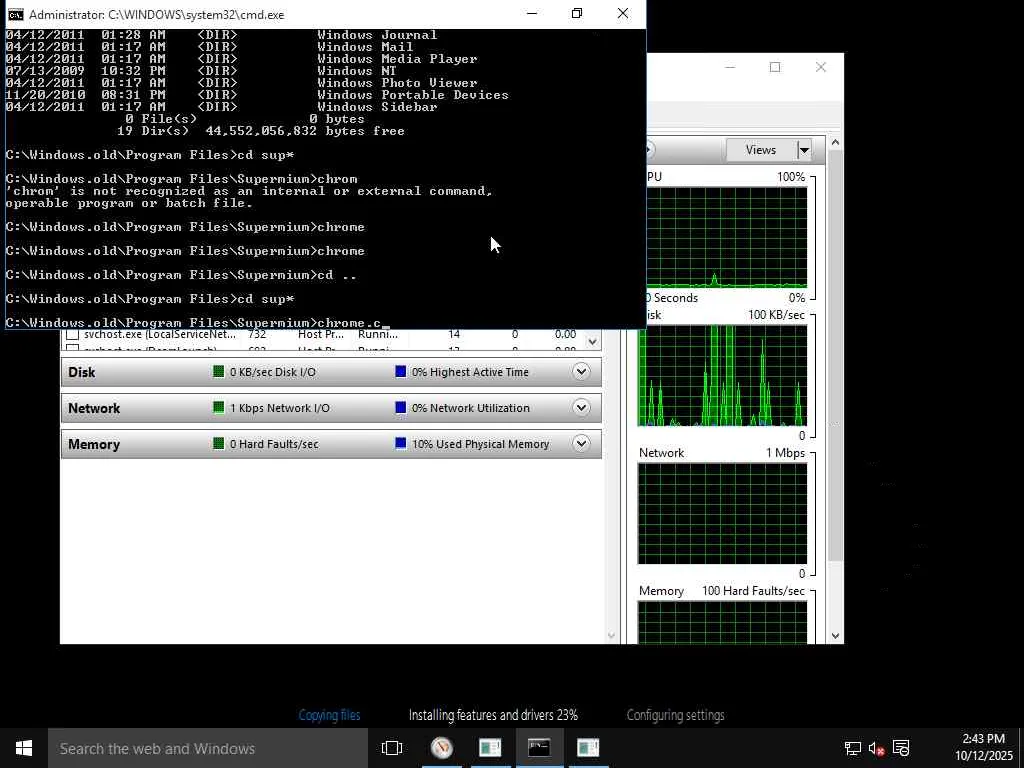Tick the svchost.exe (LocalServiceNet...) checkbox
This screenshot has height=768, width=1024.
tap(72, 334)
